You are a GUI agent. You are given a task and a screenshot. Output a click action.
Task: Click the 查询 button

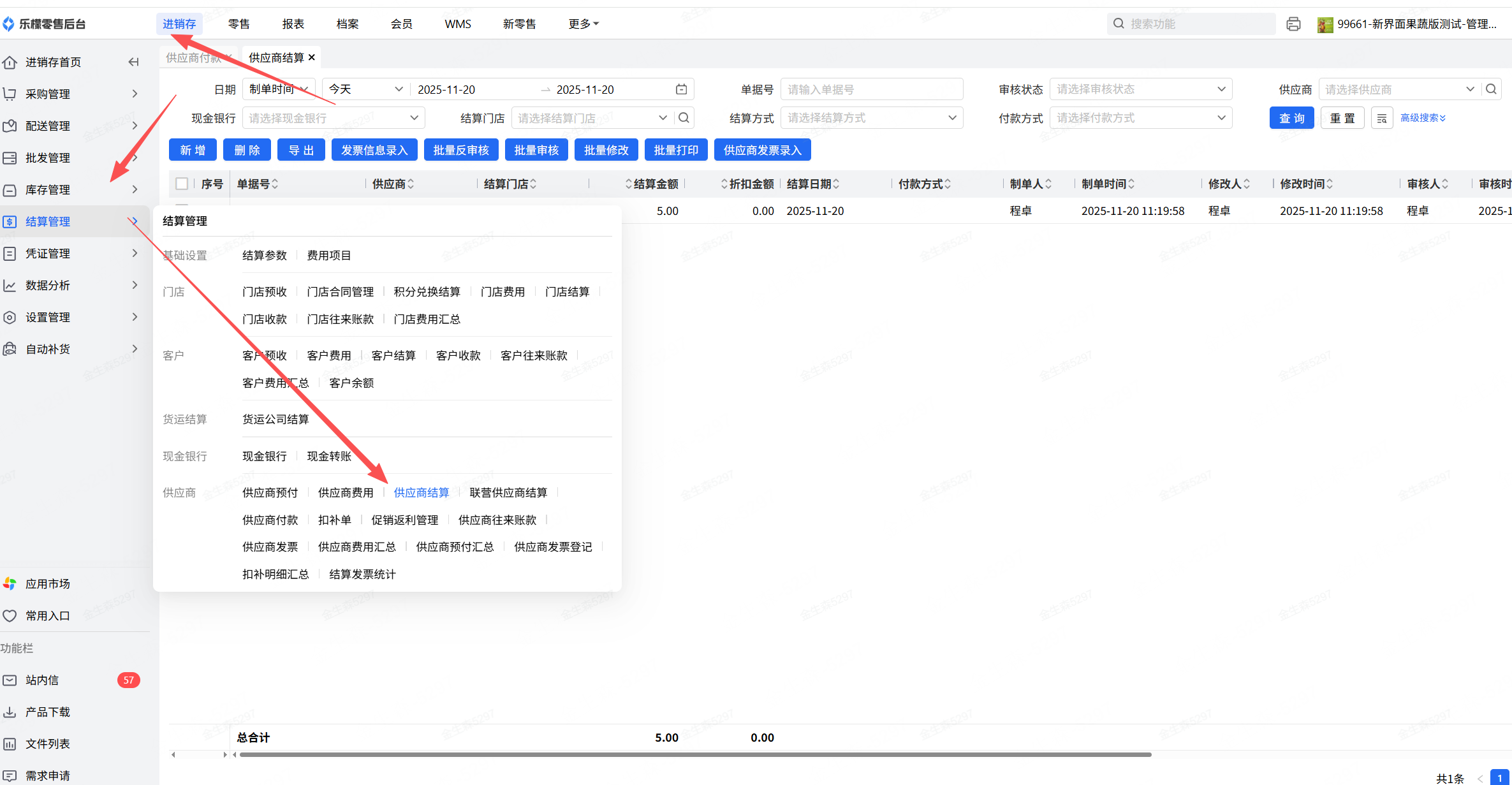(x=1291, y=119)
